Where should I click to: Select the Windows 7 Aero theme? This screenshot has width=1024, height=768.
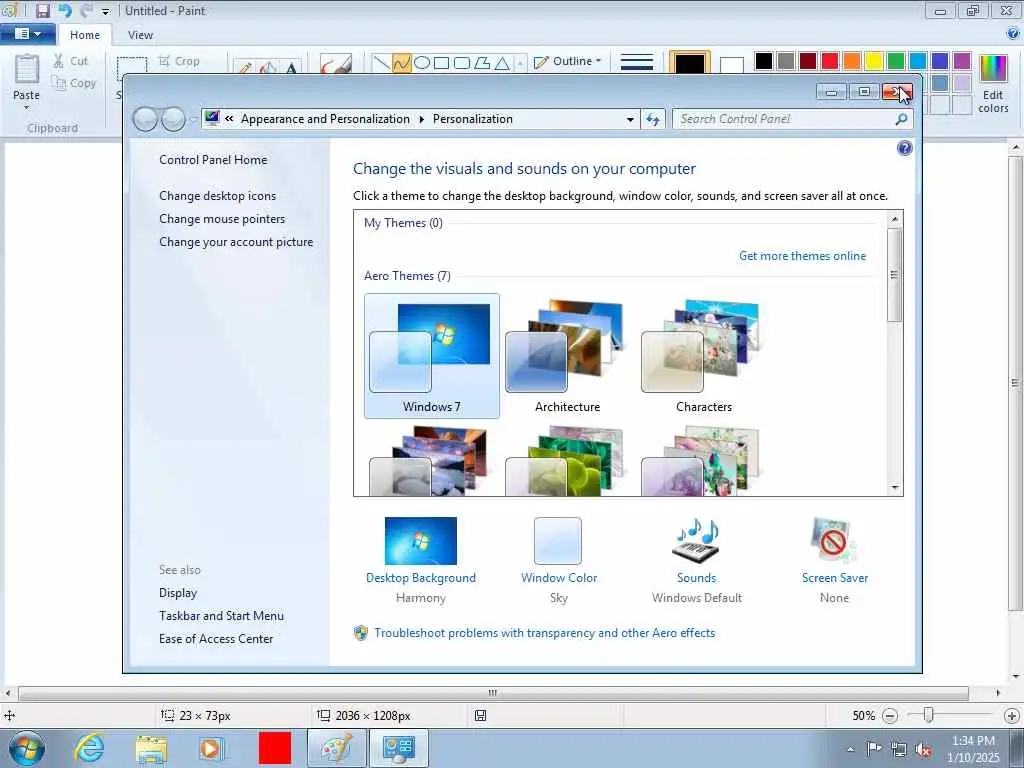click(x=432, y=356)
